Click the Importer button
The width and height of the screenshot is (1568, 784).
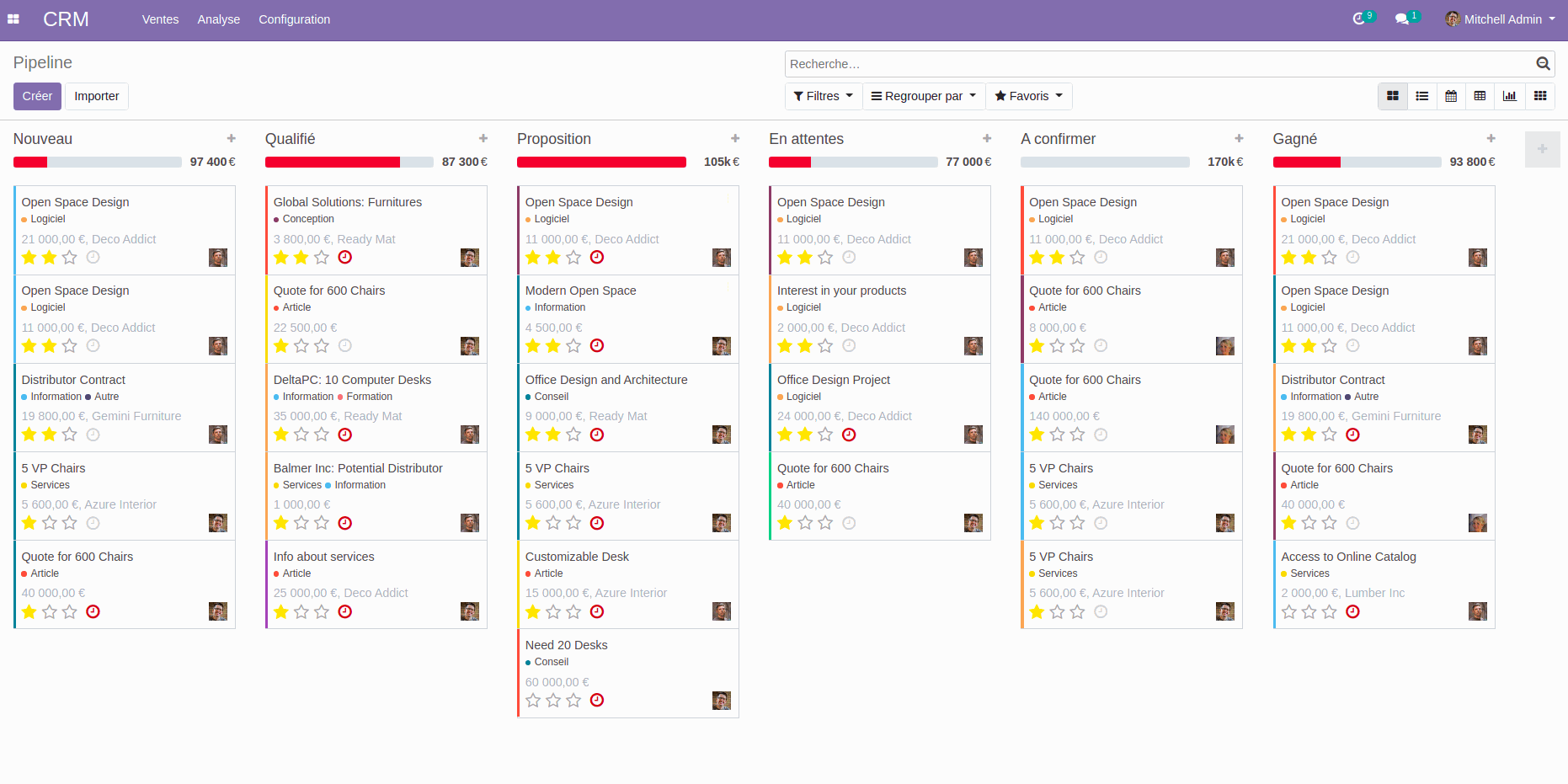pos(97,96)
